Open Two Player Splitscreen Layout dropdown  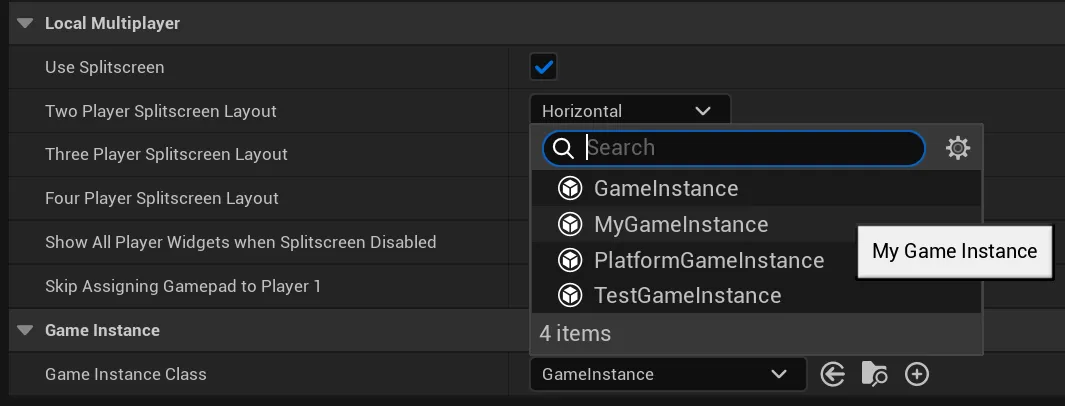[629, 110]
